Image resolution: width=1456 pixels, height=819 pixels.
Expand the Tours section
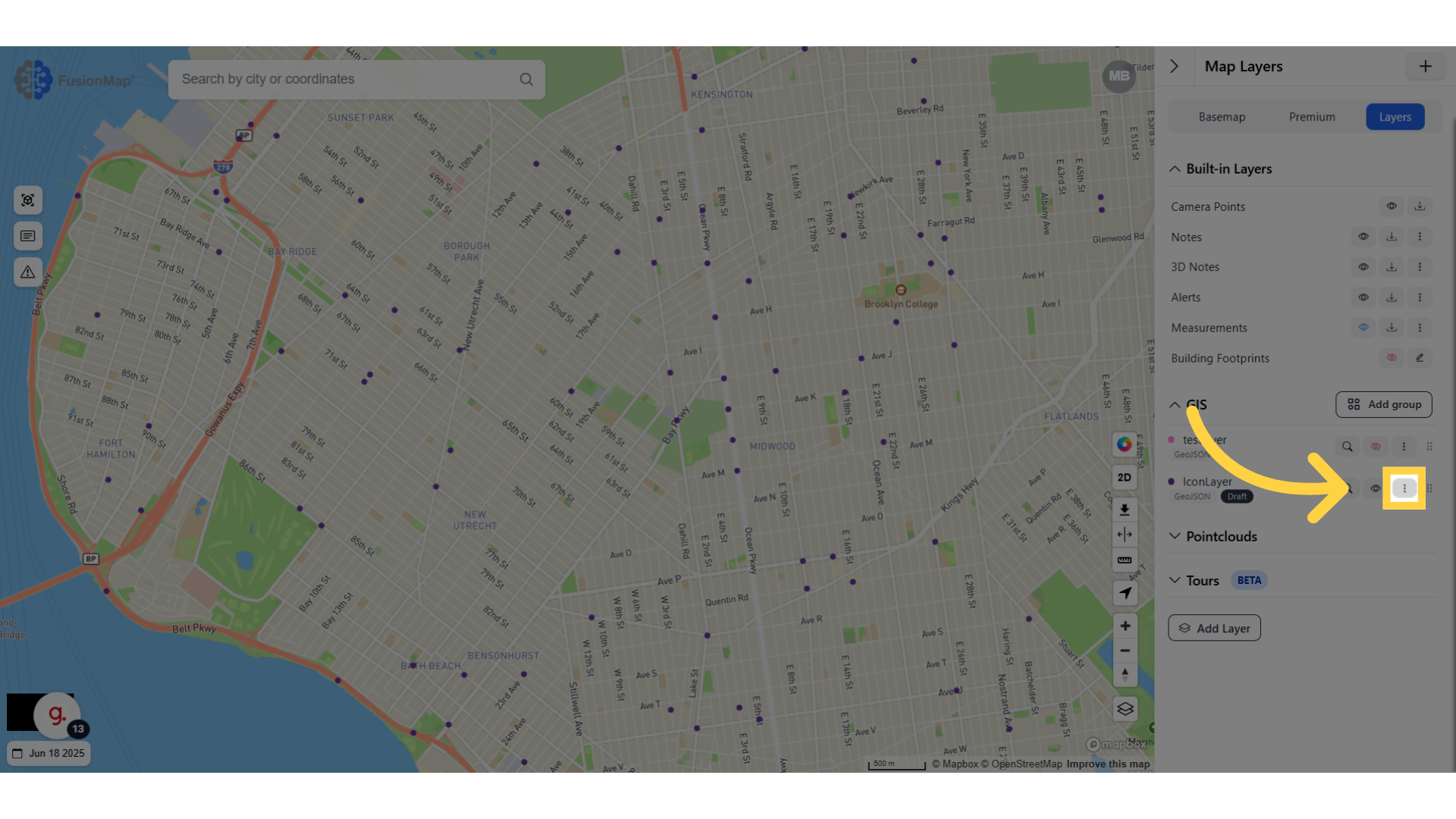pyautogui.click(x=1175, y=580)
